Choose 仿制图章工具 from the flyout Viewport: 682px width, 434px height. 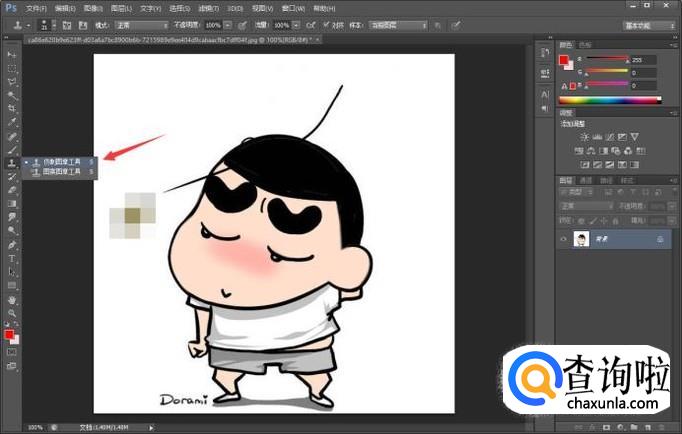(x=60, y=162)
